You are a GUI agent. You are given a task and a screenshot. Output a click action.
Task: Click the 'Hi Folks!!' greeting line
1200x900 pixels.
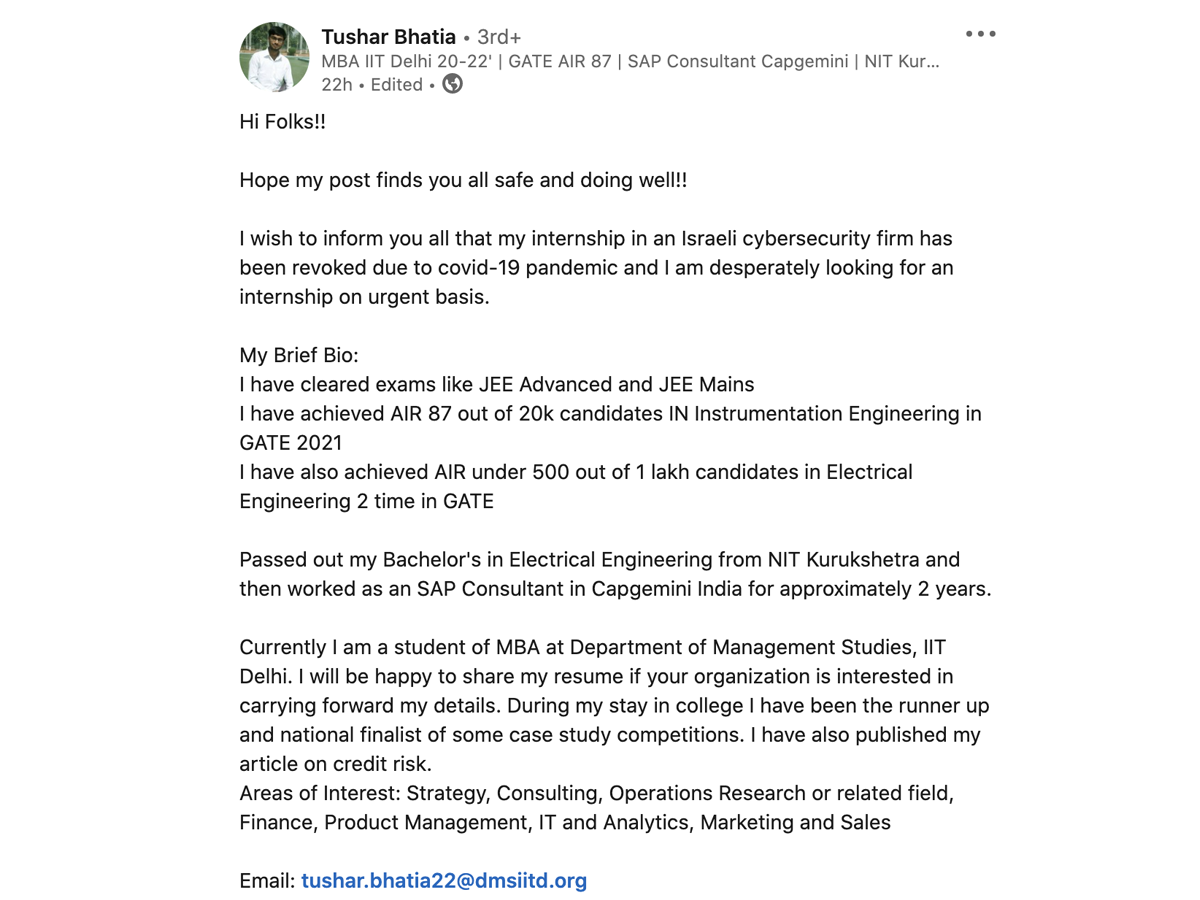pos(283,122)
